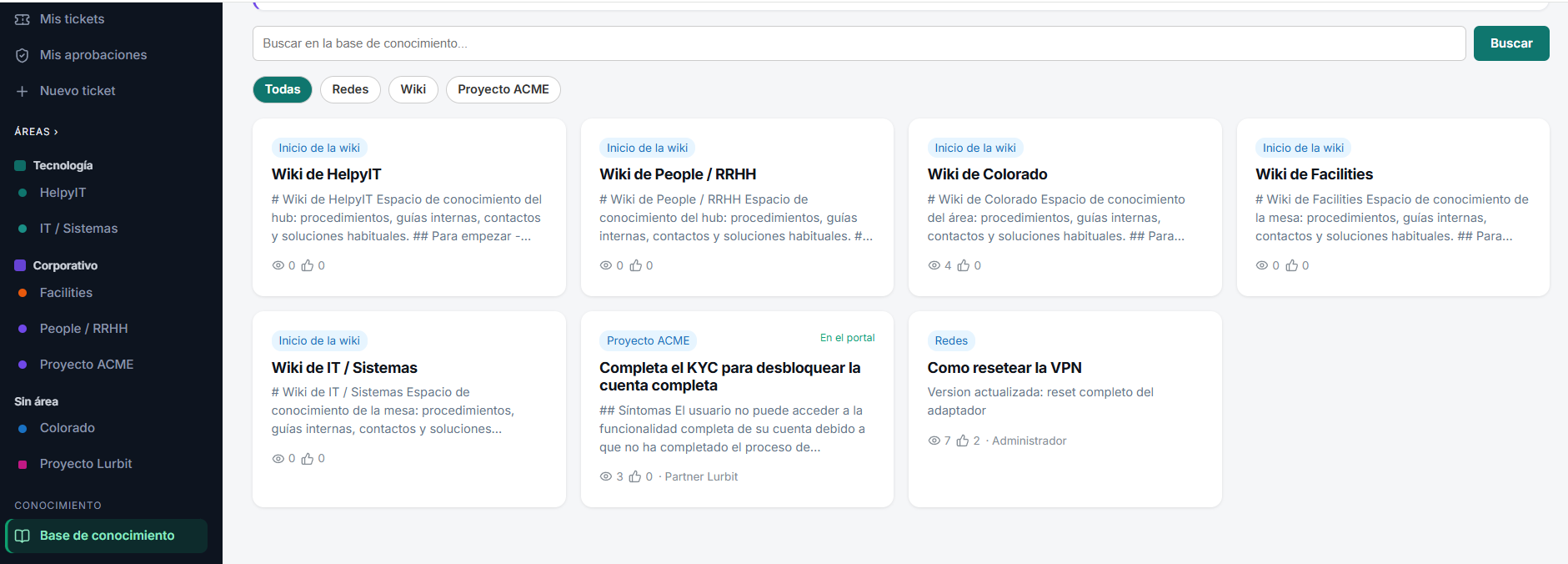The height and width of the screenshot is (564, 1568).
Task: Click the thumbs-up icon on Wiki de Facilities card
Action: tap(1292, 265)
